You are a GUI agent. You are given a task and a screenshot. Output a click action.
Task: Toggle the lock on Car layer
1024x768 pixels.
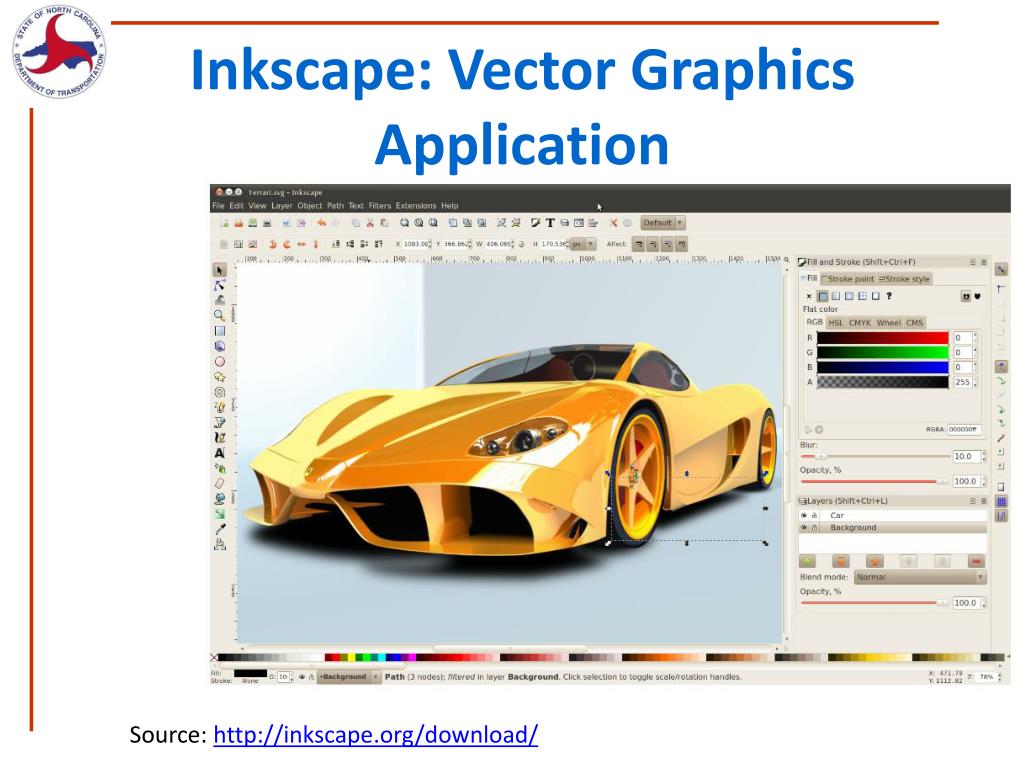pyautogui.click(x=814, y=515)
